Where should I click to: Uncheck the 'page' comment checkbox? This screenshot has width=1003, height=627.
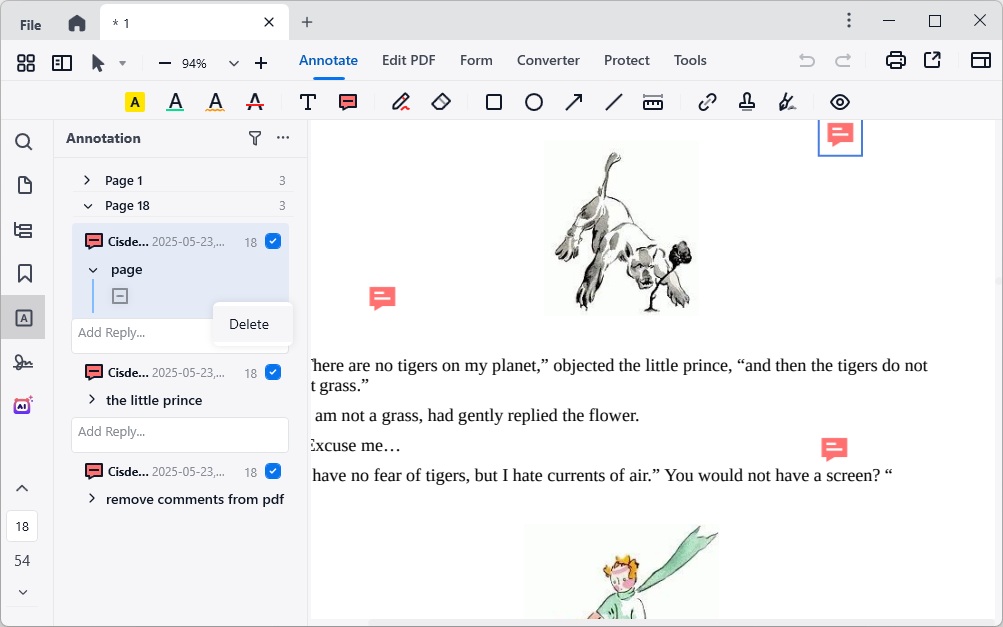tap(273, 241)
